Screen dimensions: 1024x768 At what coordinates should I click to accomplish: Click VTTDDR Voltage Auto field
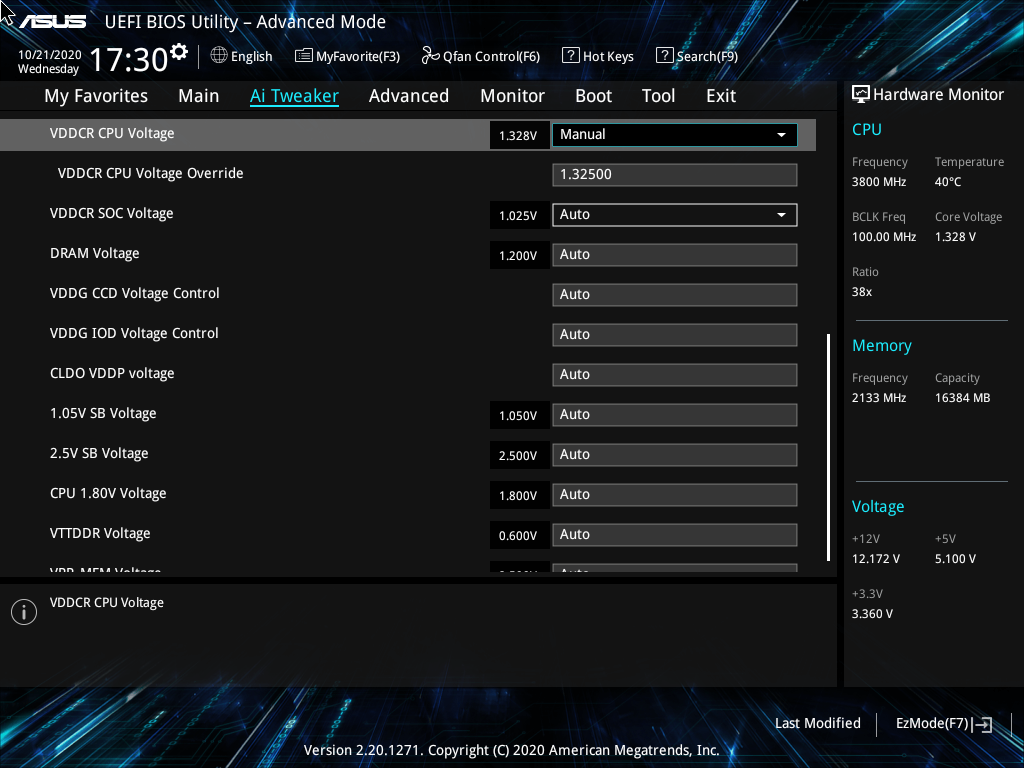[674, 535]
